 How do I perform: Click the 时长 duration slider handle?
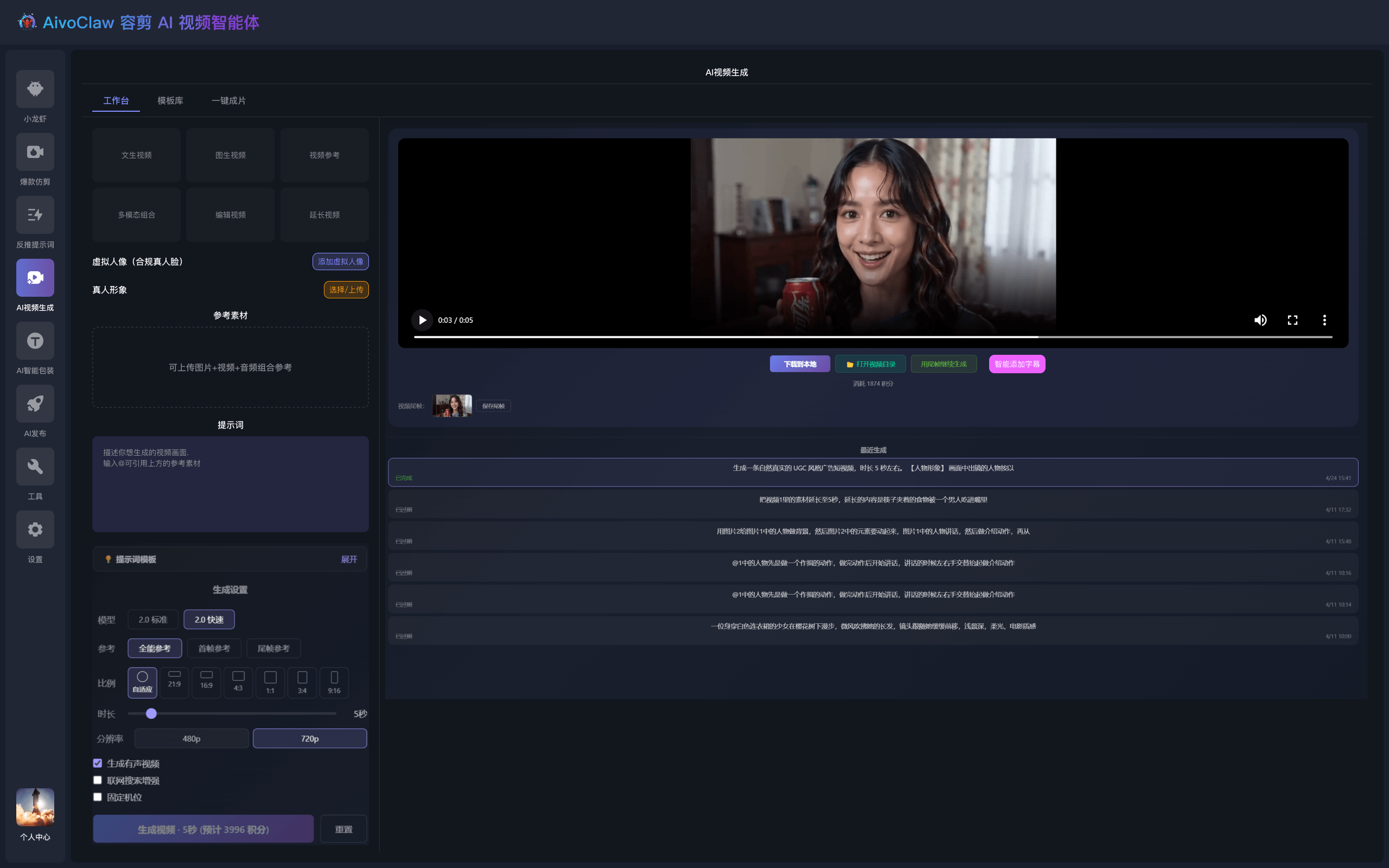pyautogui.click(x=151, y=713)
